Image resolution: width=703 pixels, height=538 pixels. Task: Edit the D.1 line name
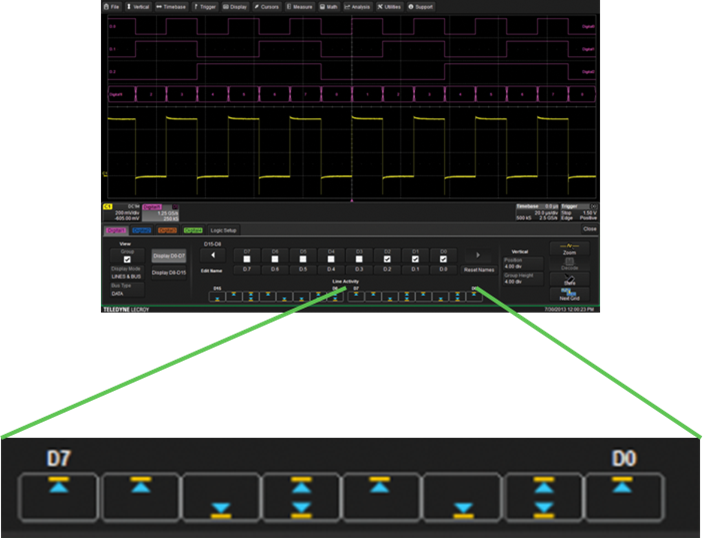coord(415,269)
